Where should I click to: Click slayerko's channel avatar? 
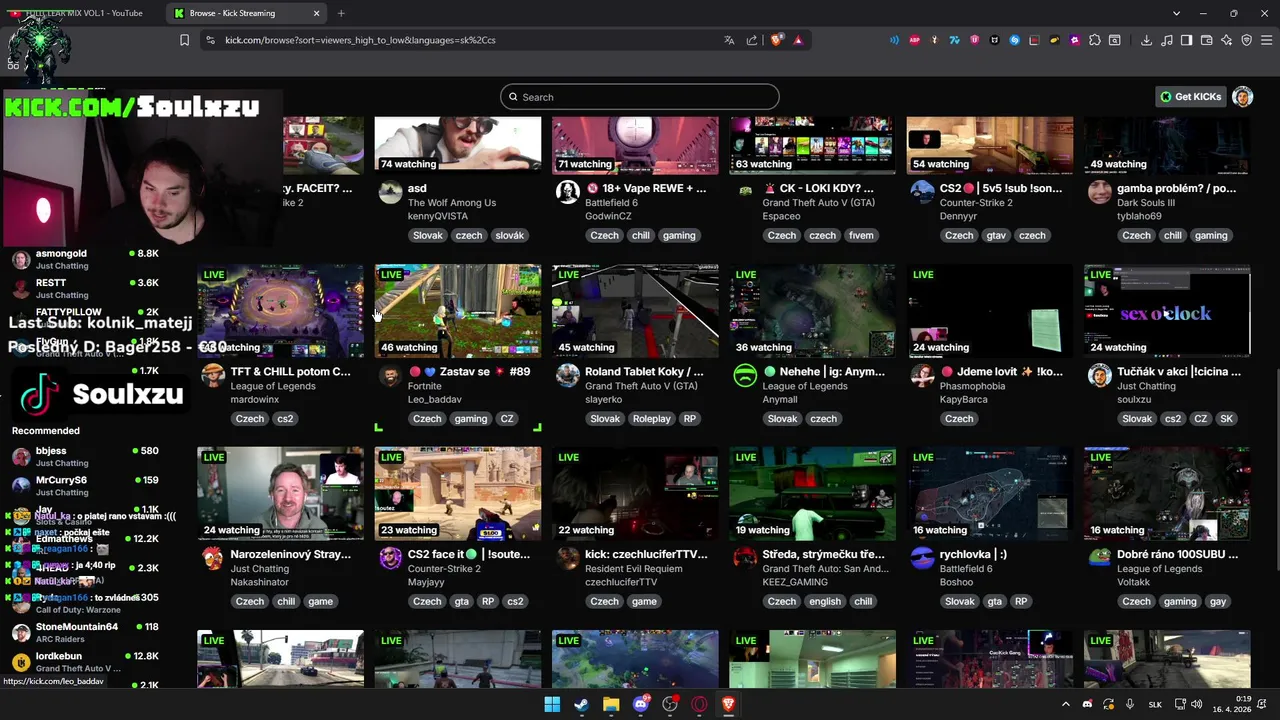coord(567,375)
